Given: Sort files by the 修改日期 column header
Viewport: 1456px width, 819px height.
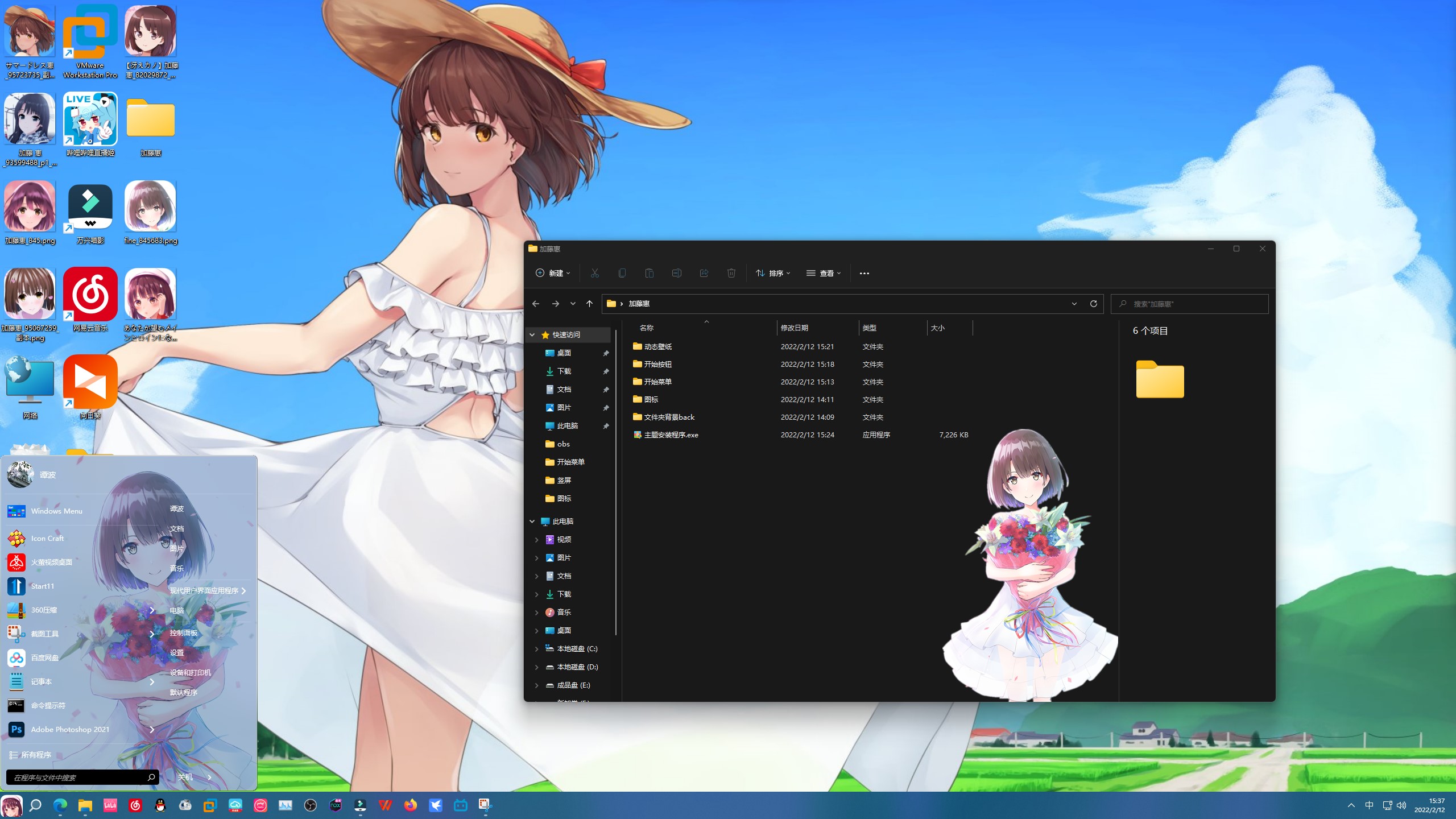Looking at the screenshot, I should pyautogui.click(x=795, y=328).
